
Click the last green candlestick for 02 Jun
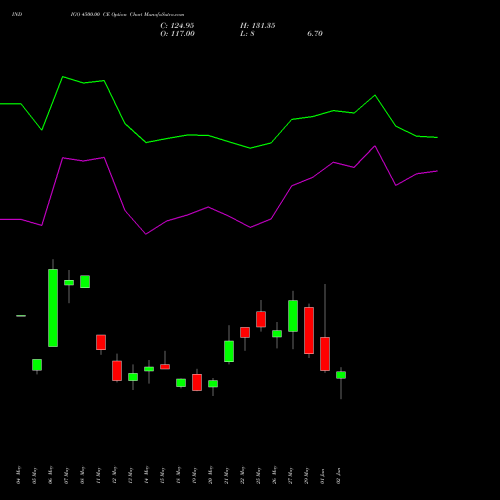[341, 375]
